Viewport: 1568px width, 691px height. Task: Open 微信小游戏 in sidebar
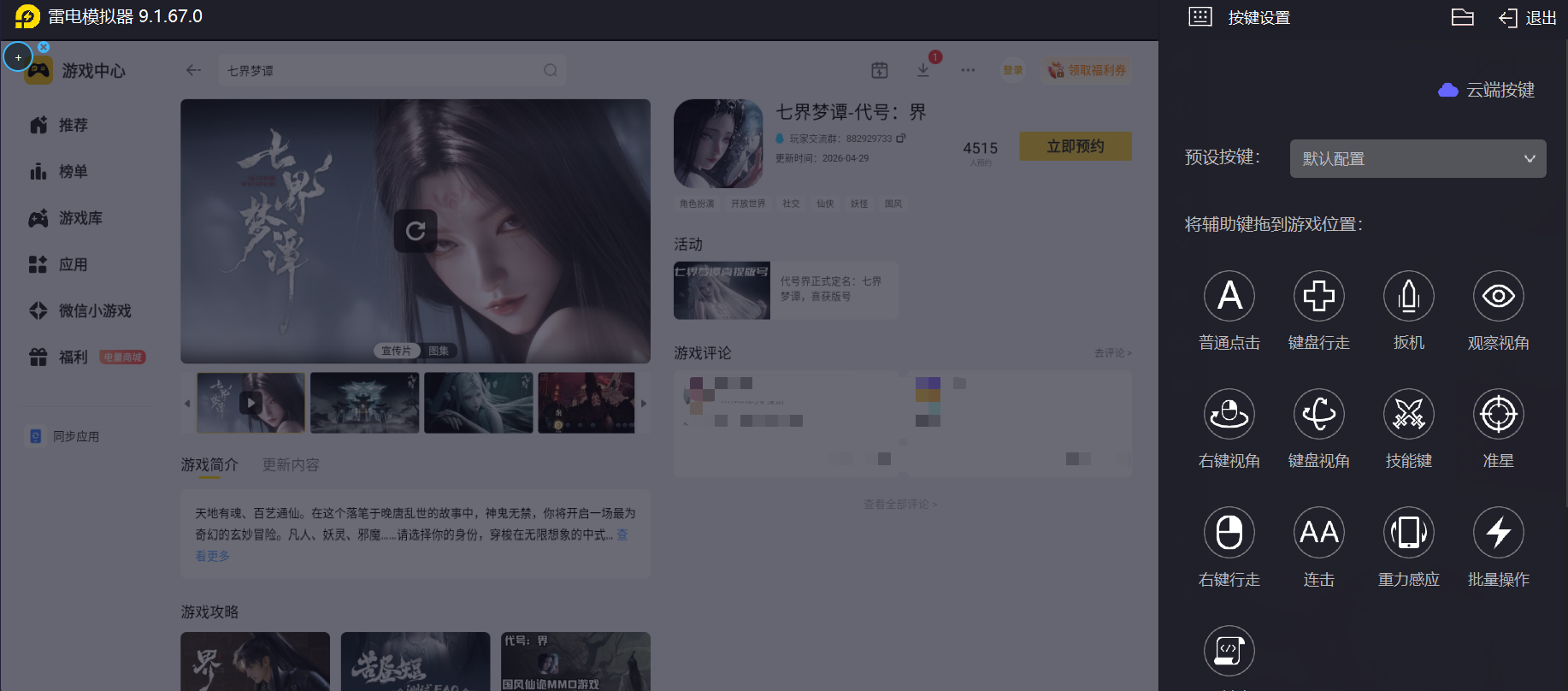pyautogui.click(x=80, y=310)
